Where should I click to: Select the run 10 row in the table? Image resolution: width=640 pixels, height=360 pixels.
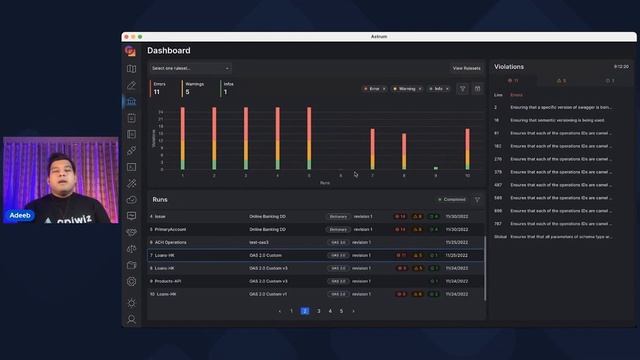(x=316, y=294)
